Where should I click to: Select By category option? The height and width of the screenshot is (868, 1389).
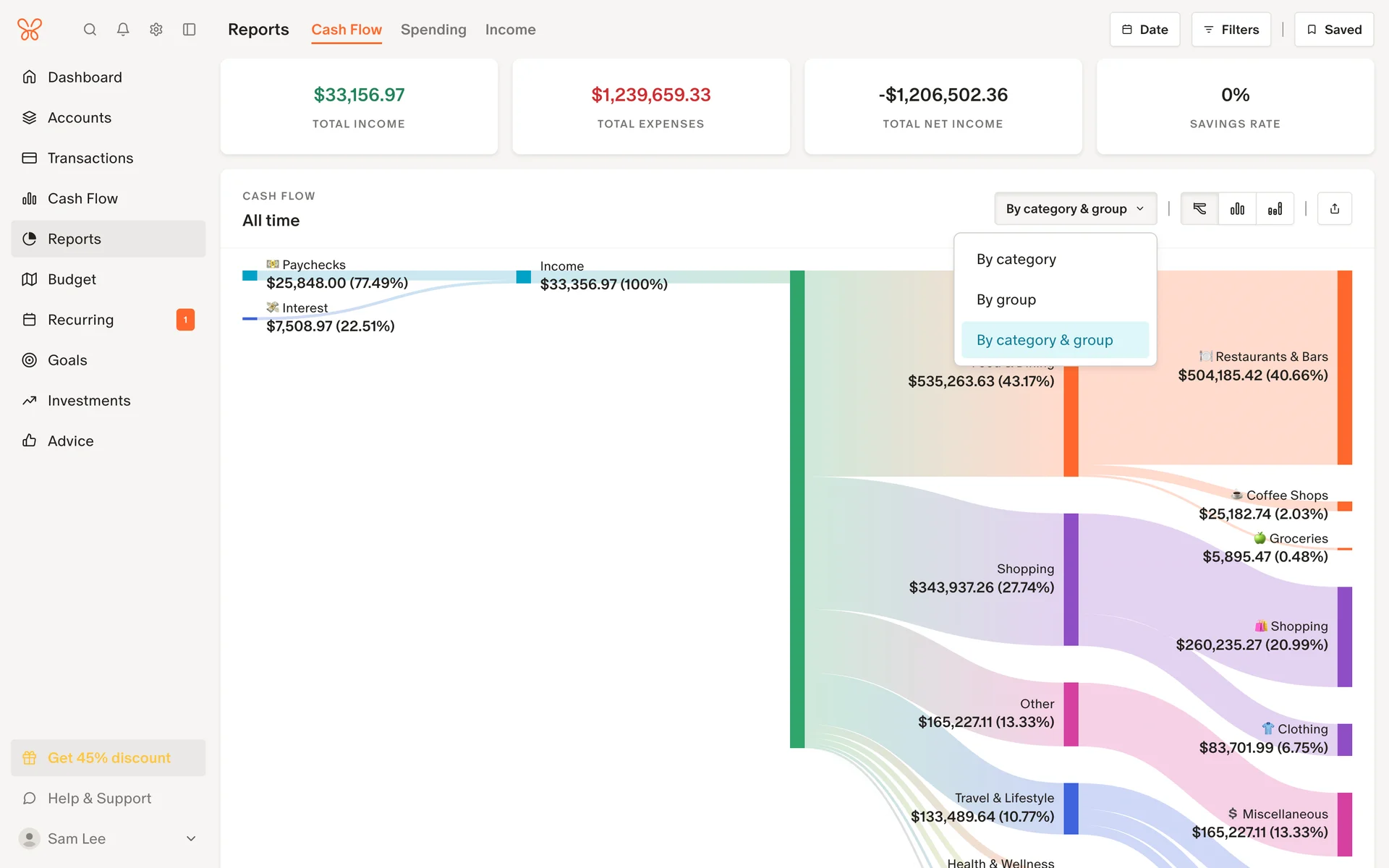(x=1016, y=260)
